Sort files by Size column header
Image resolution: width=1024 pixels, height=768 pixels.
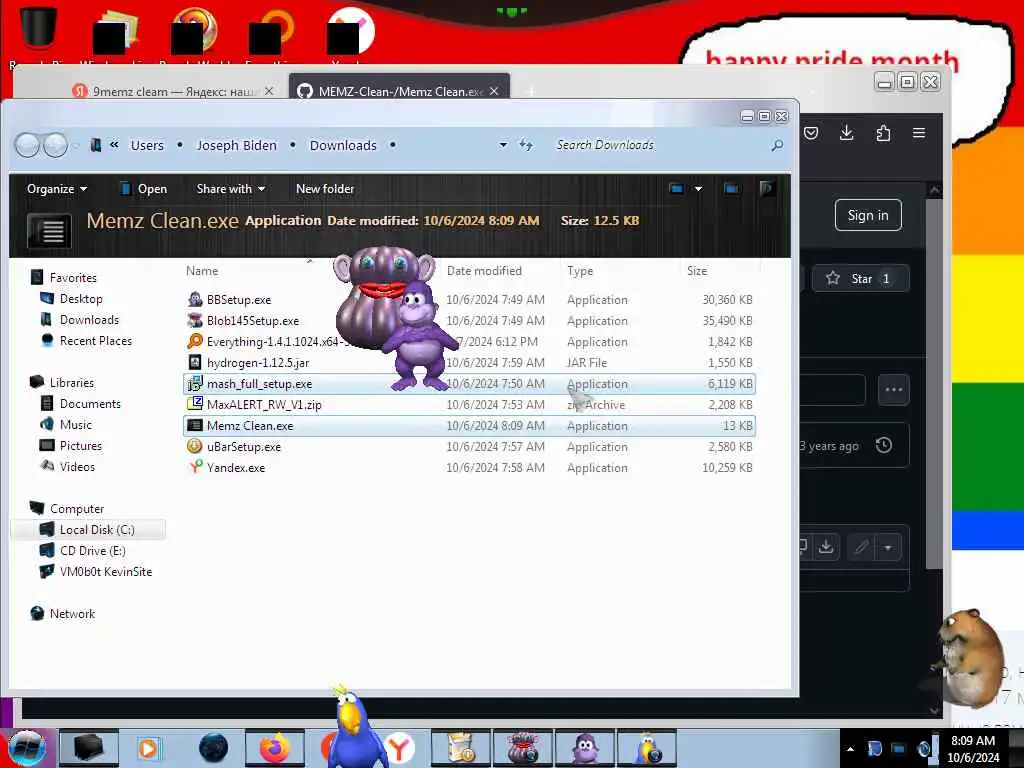click(x=697, y=270)
